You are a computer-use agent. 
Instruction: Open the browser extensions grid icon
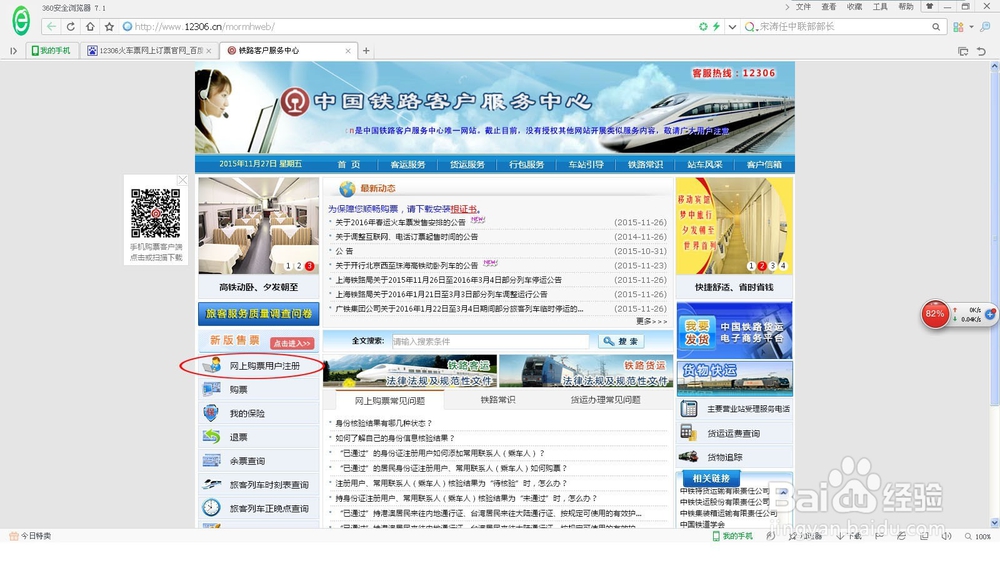958,27
